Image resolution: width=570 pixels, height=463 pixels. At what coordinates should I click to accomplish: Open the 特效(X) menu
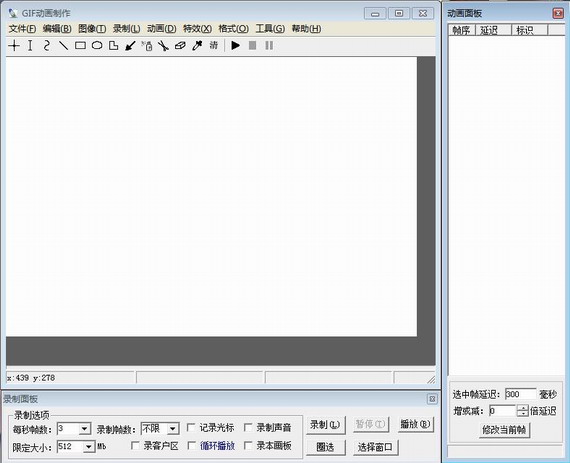(197, 29)
